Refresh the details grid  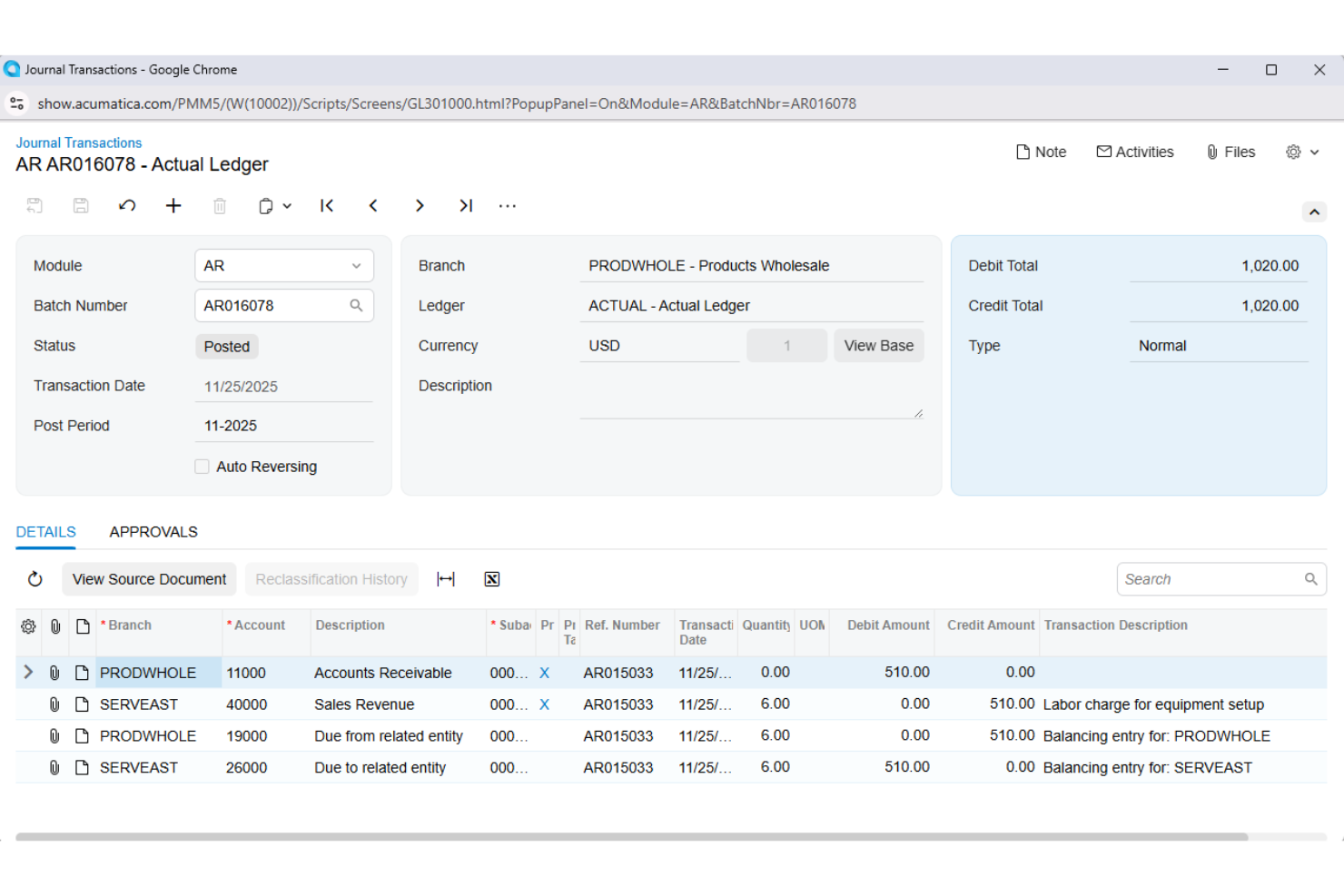35,578
